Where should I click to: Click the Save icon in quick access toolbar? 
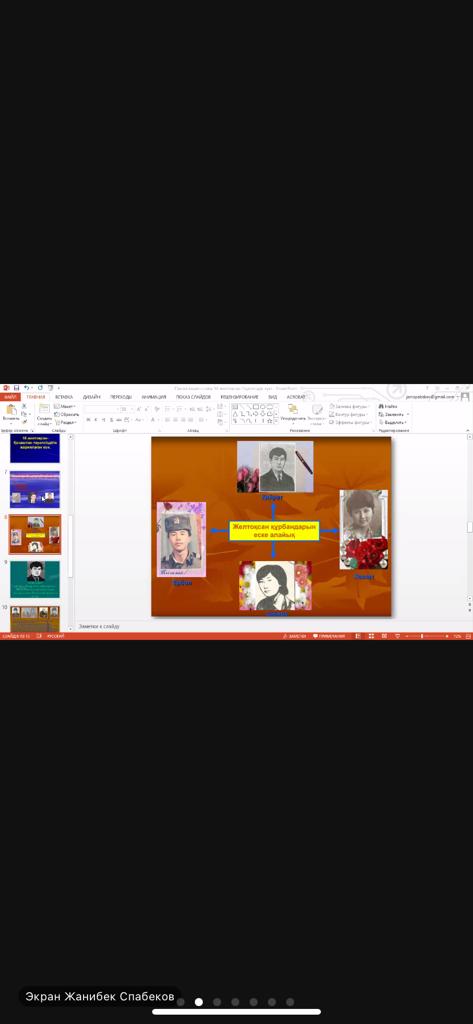[x=16, y=388]
